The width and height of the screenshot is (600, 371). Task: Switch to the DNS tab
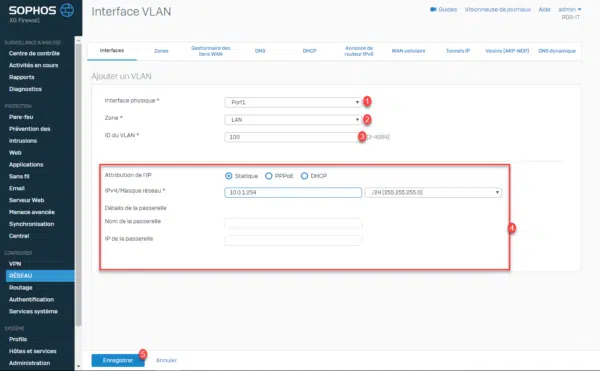[x=260, y=51]
